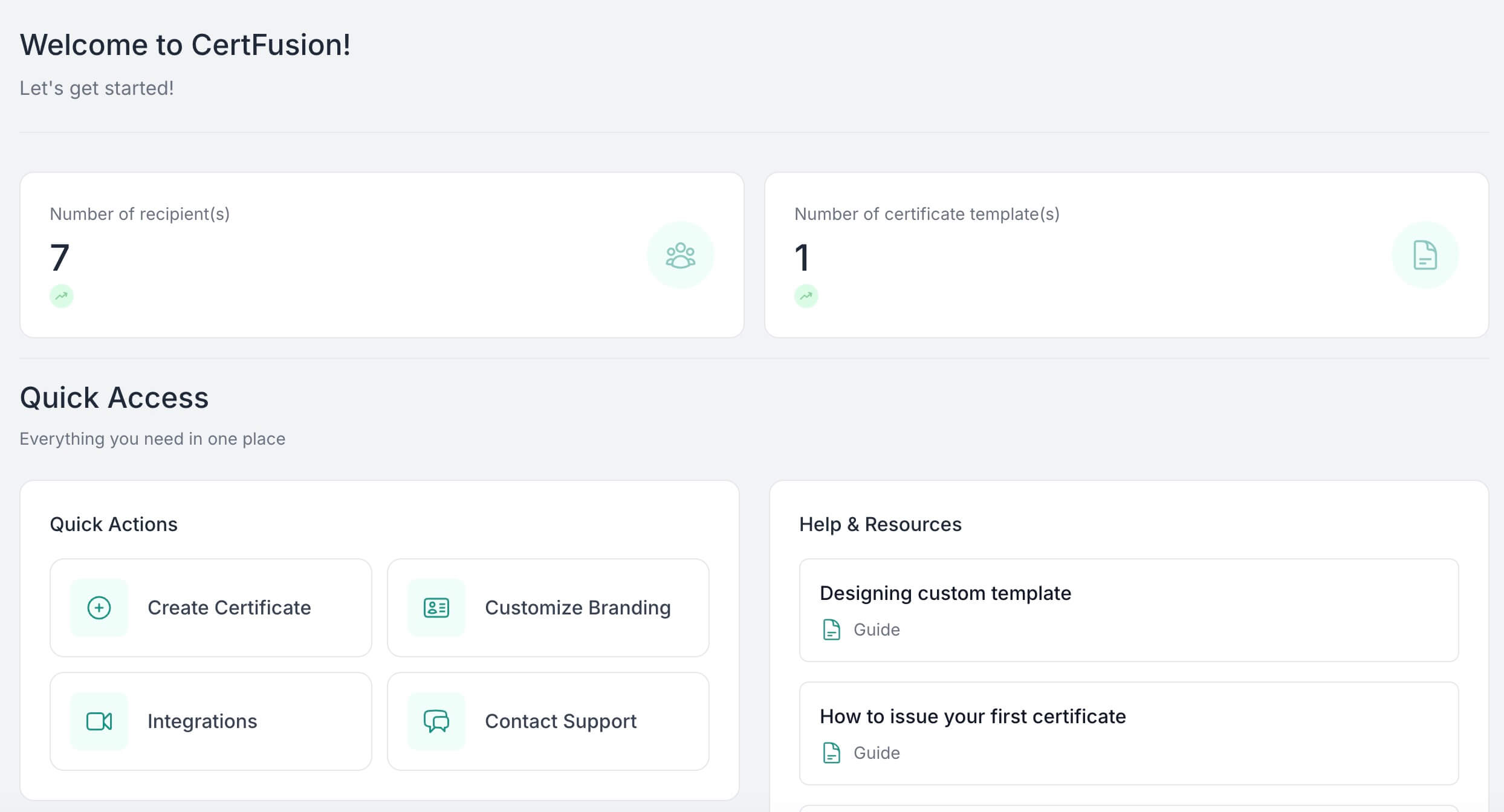This screenshot has width=1504, height=812.
Task: Go to Integrations quick action
Action: pos(203,721)
